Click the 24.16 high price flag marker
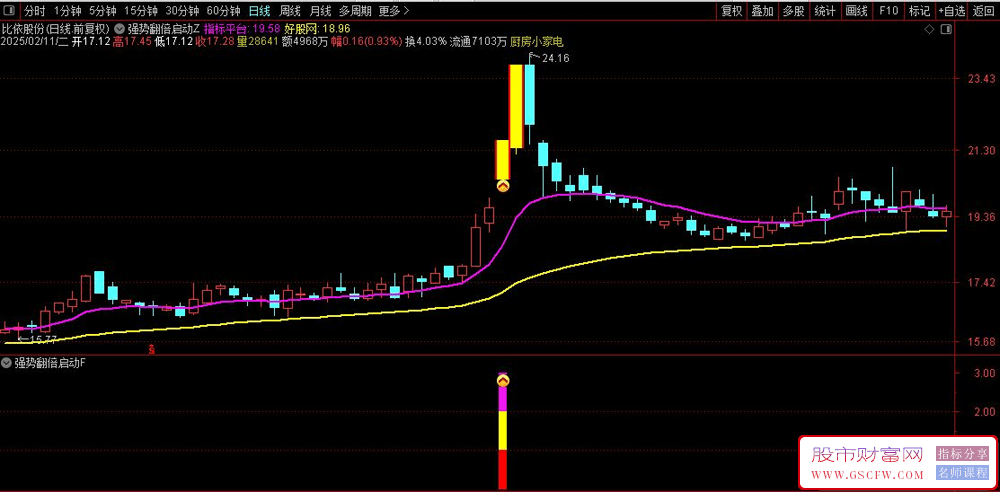 click(548, 59)
